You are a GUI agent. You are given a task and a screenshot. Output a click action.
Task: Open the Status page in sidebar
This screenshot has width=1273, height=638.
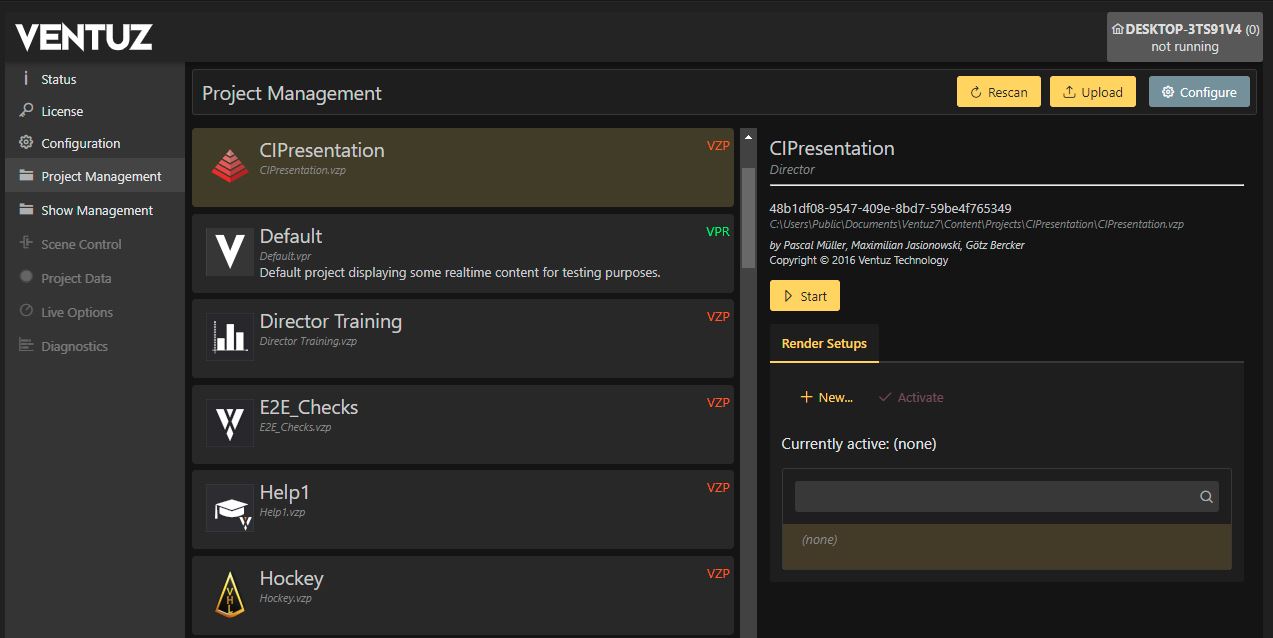click(58, 79)
